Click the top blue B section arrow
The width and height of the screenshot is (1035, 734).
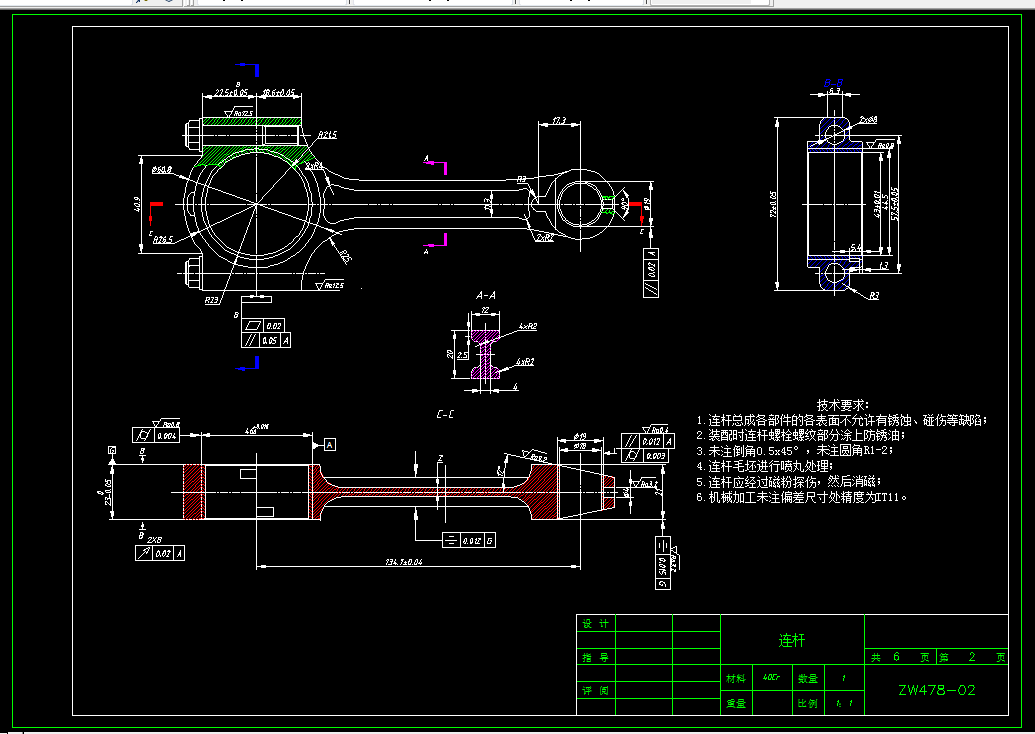pyautogui.click(x=248, y=69)
